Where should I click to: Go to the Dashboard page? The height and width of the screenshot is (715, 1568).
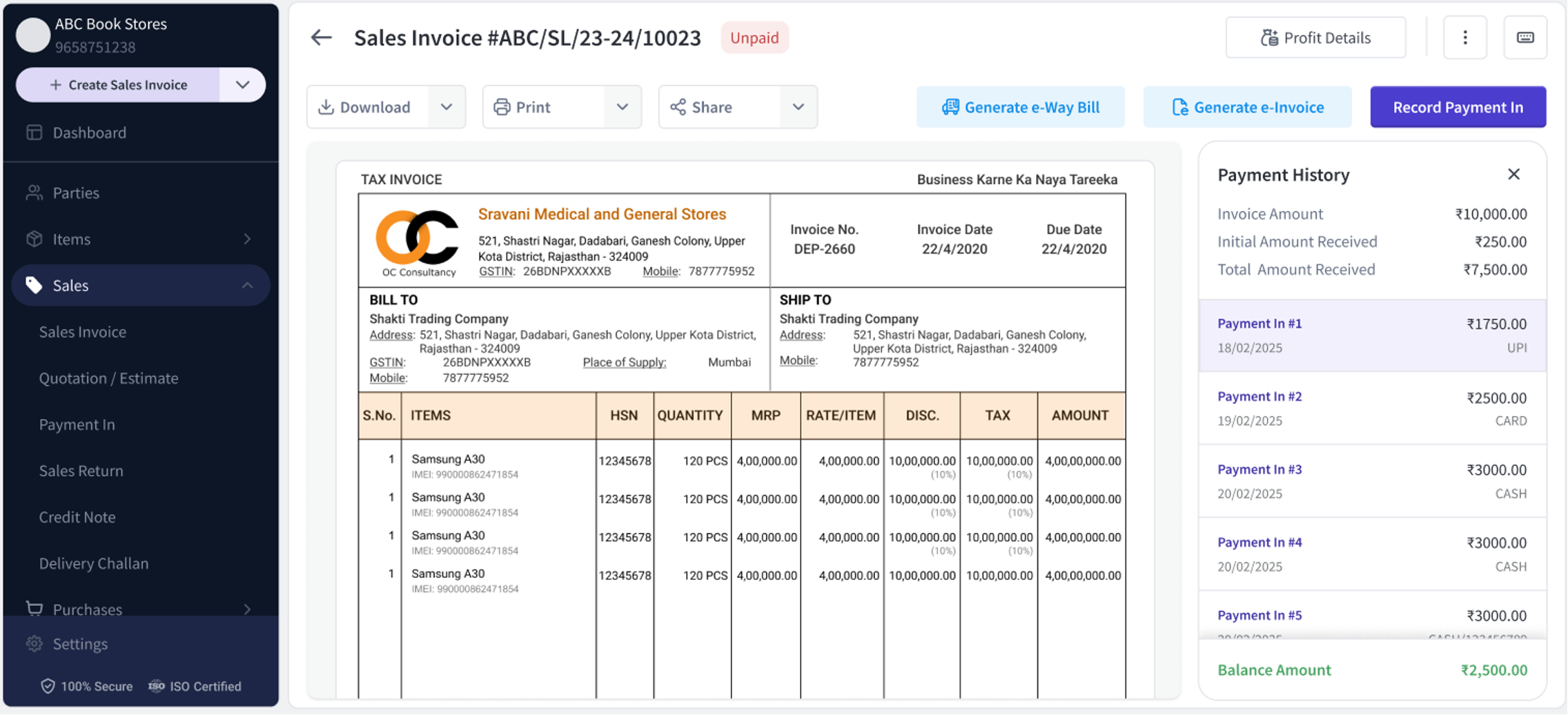pyautogui.click(x=89, y=133)
